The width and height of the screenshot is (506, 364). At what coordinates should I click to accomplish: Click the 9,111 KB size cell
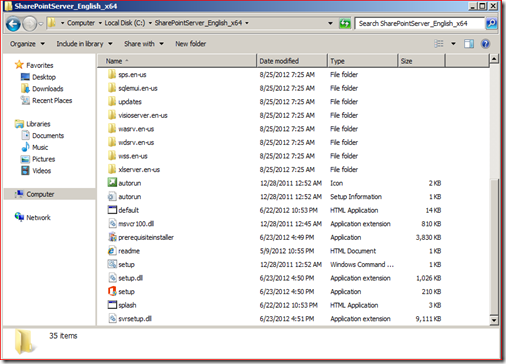[x=428, y=319]
